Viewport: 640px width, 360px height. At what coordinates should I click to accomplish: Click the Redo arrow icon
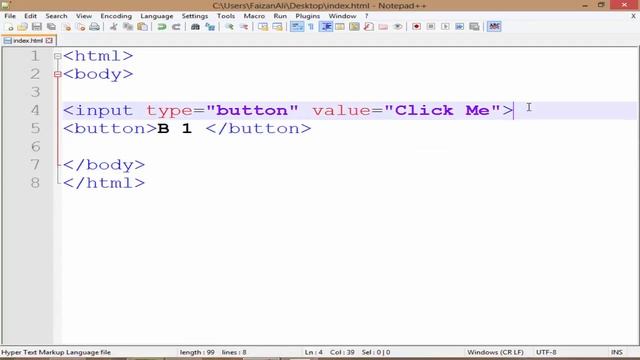click(176, 27)
